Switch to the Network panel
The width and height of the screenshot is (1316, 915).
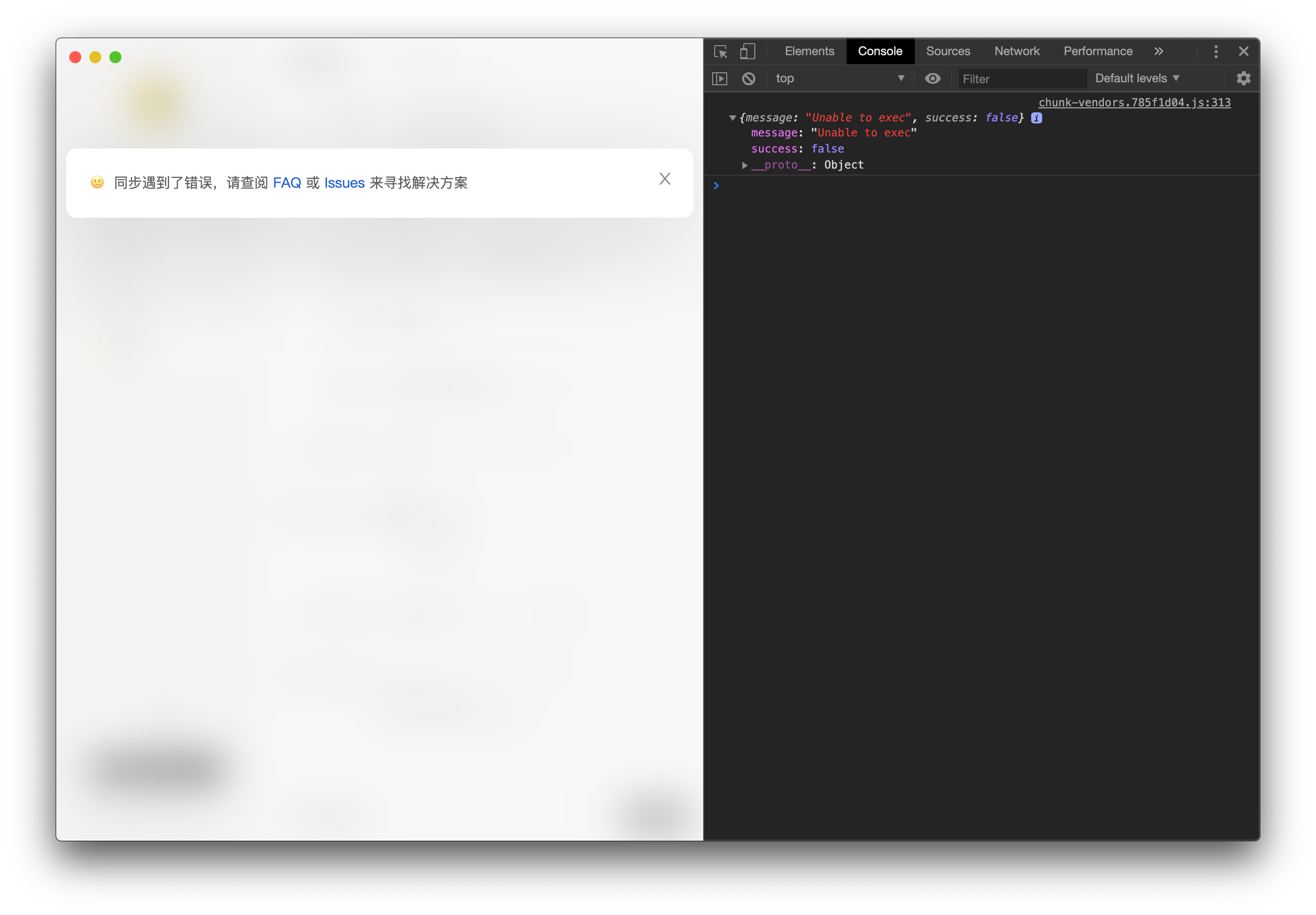point(1017,51)
